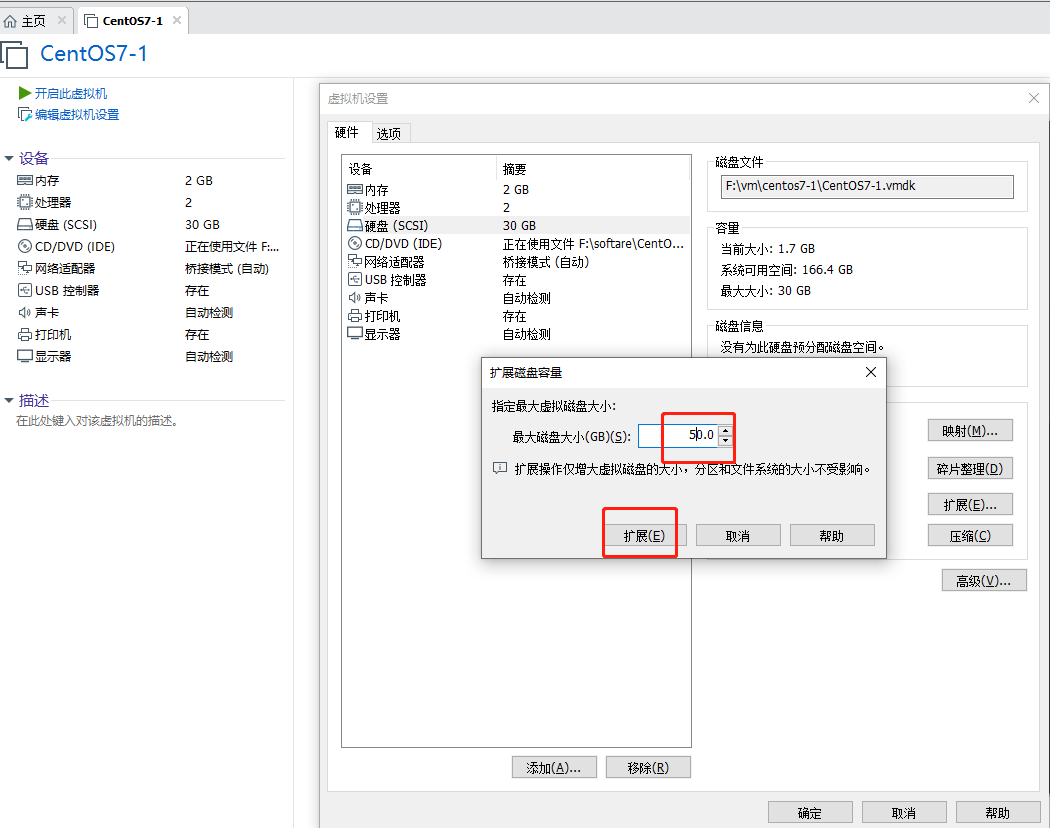The height and width of the screenshot is (828, 1050).
Task: Switch to the CentOS7-1 tab
Action: tap(132, 21)
